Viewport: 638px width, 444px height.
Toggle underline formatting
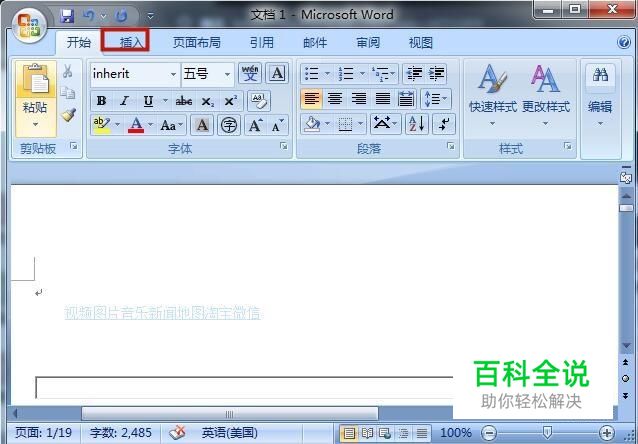pos(149,101)
